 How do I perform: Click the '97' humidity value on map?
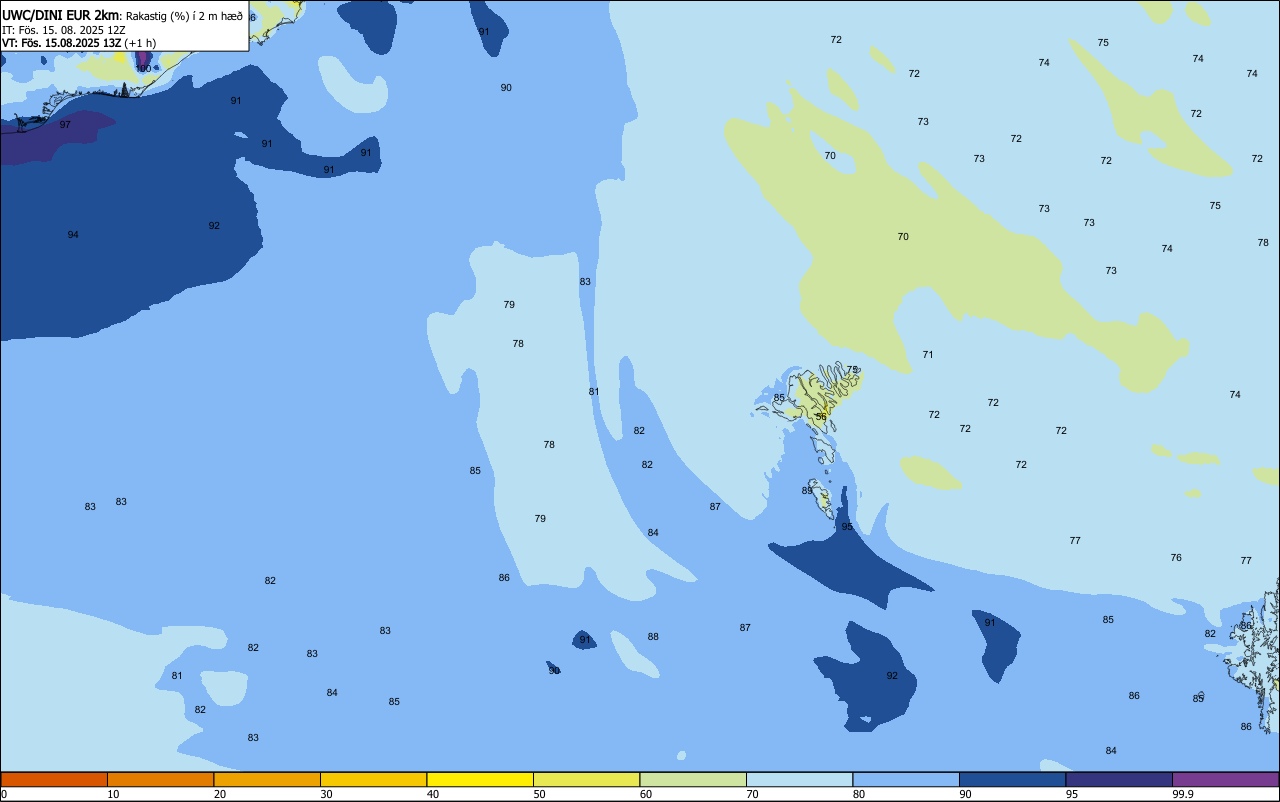coord(65,125)
